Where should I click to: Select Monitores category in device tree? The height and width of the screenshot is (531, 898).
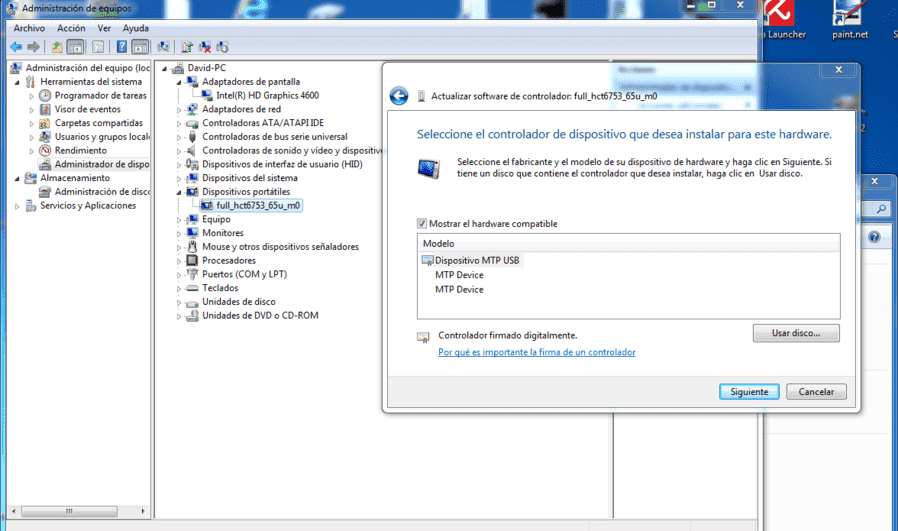click(223, 233)
